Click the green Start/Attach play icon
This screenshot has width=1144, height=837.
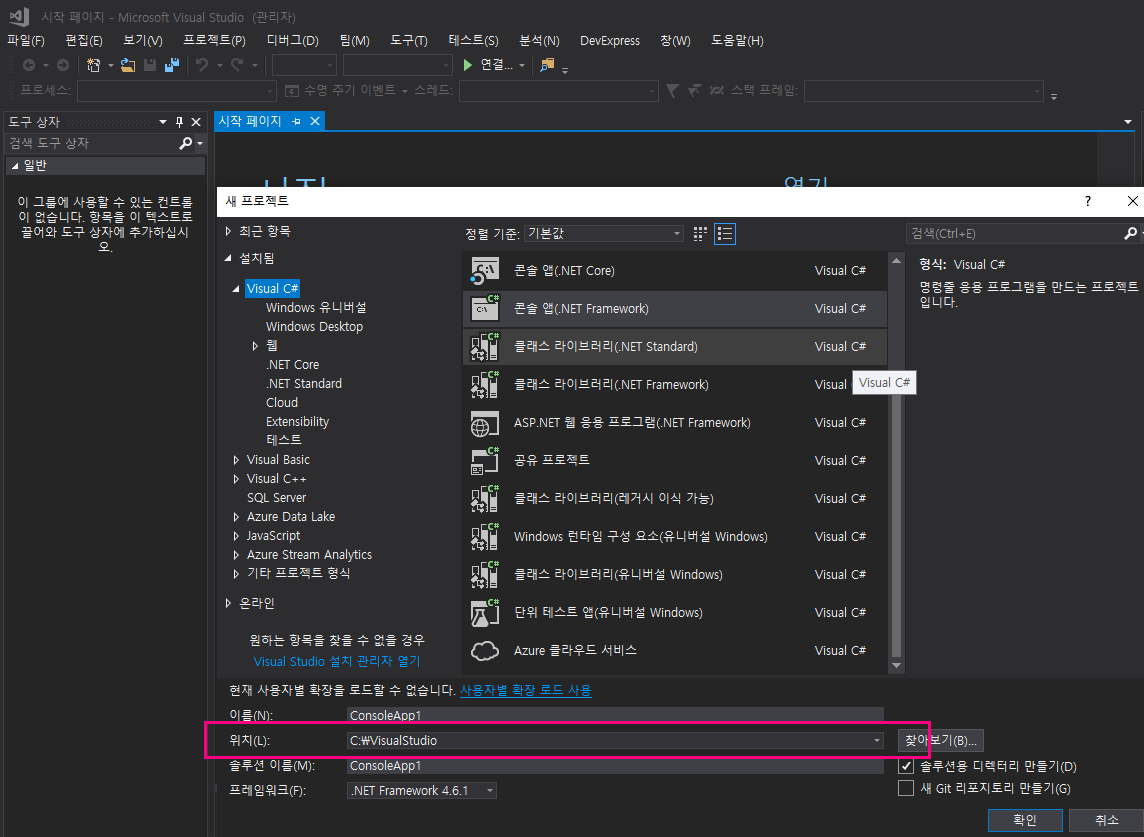[468, 66]
